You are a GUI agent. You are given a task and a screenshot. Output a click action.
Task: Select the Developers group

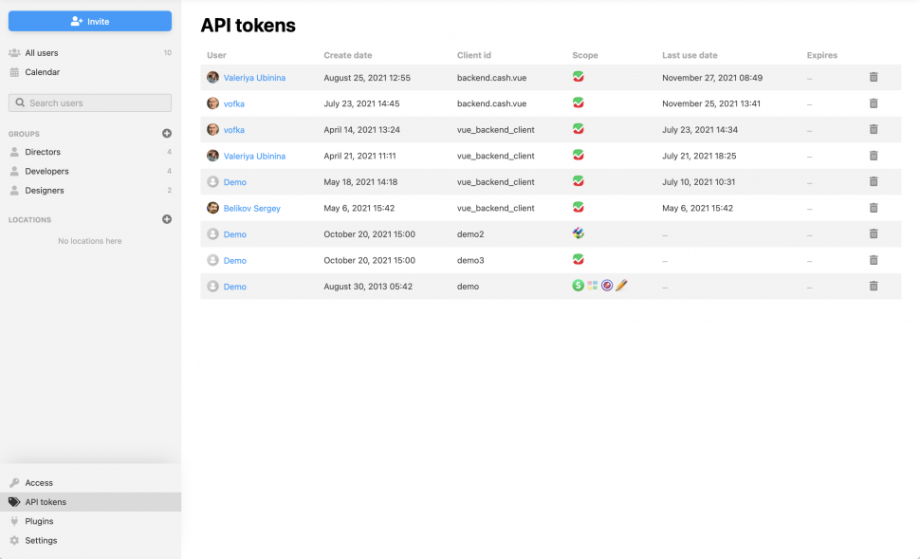(x=46, y=171)
